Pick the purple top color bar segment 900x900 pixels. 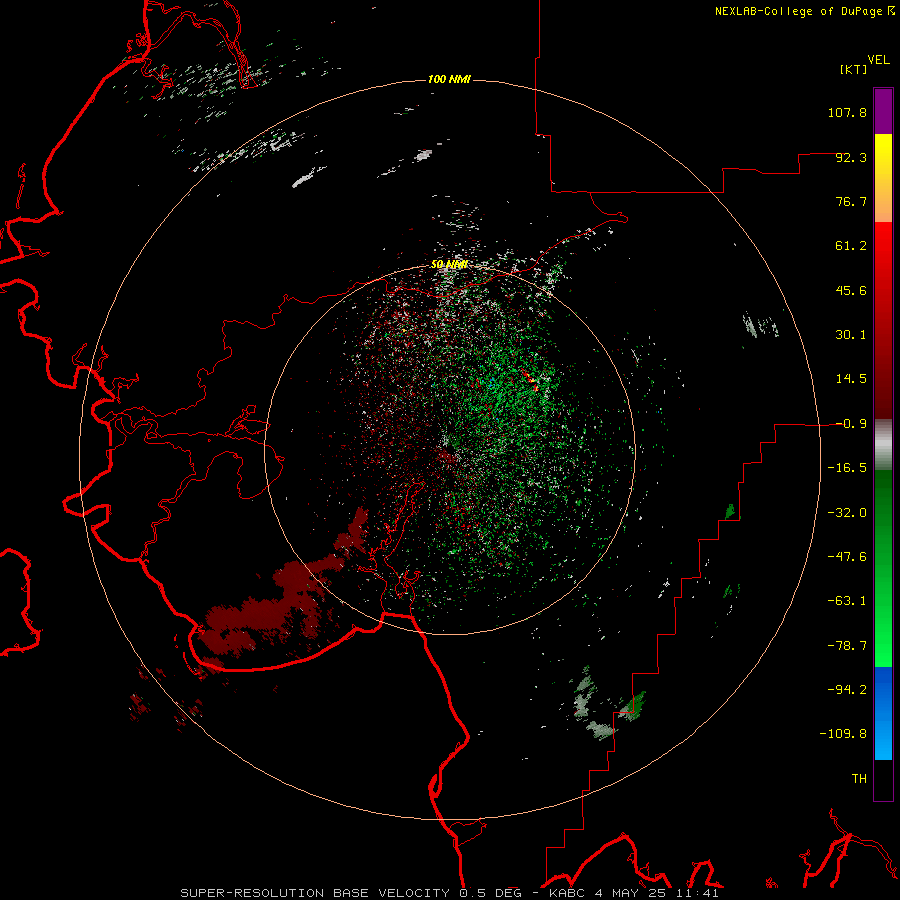click(x=883, y=112)
